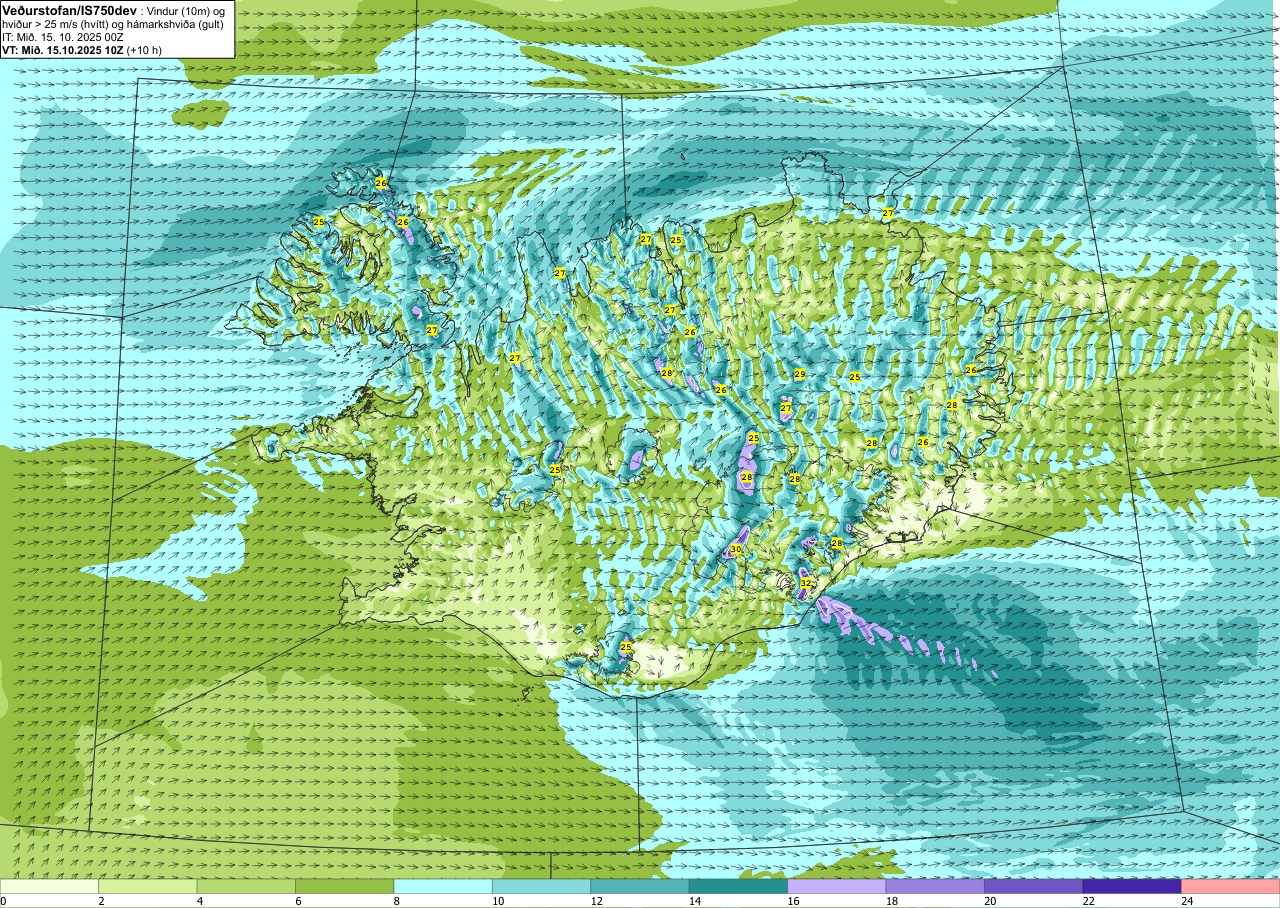This screenshot has width=1280, height=908.
Task: Click the yellow gust label 30
Action: tap(736, 549)
